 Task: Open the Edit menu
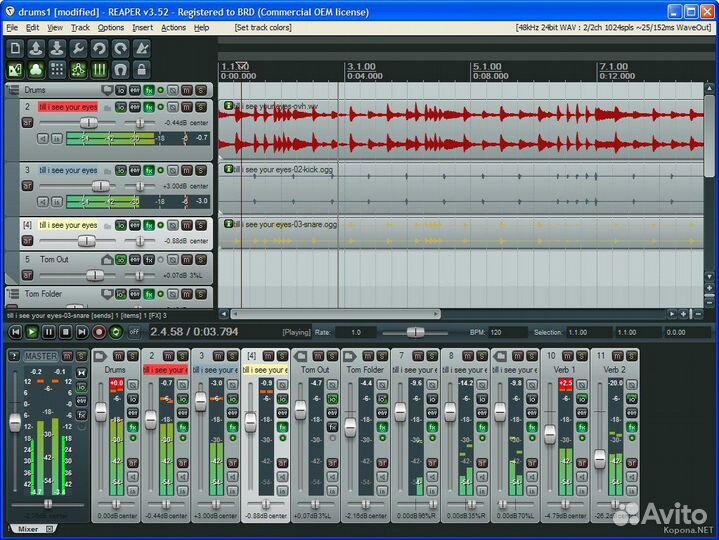(32, 28)
